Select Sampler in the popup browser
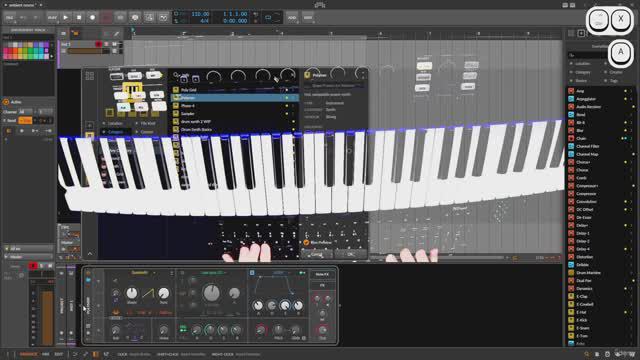 coord(235,114)
